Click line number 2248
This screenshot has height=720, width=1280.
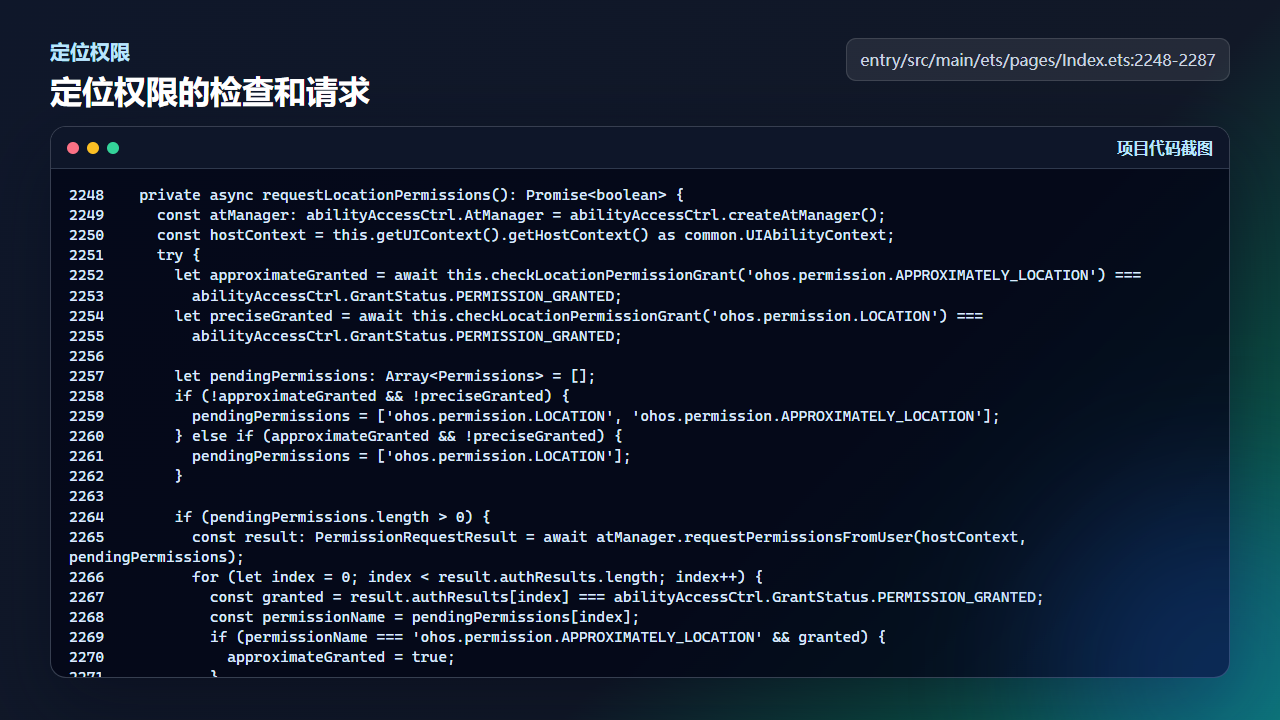pos(86,195)
